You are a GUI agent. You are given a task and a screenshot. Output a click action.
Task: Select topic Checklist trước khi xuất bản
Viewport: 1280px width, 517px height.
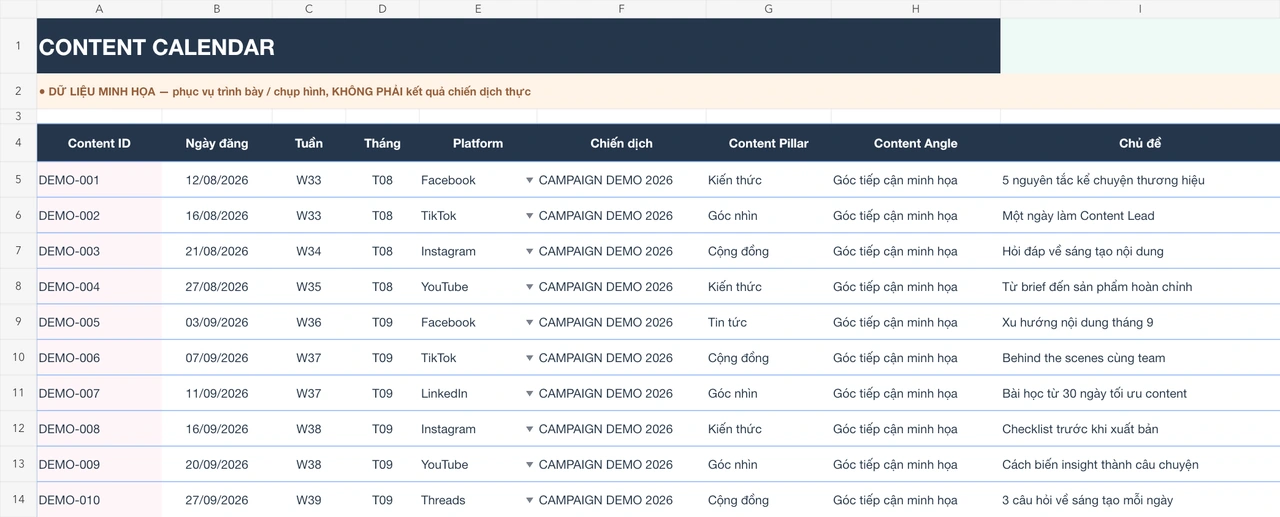tap(1140, 429)
